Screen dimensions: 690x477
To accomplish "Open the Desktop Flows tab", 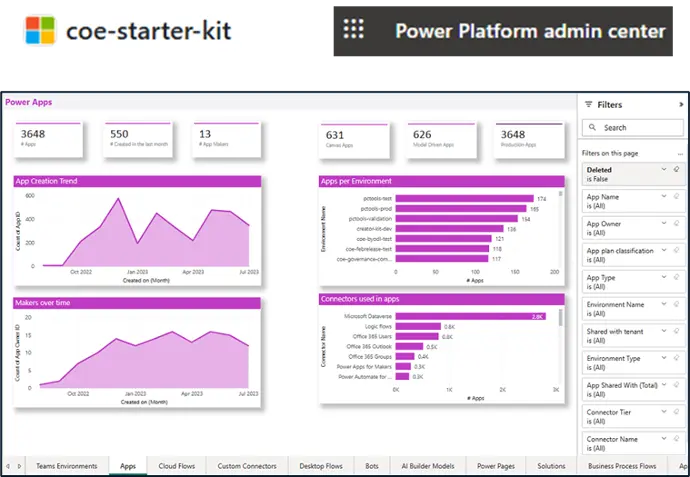I will point(321,466).
